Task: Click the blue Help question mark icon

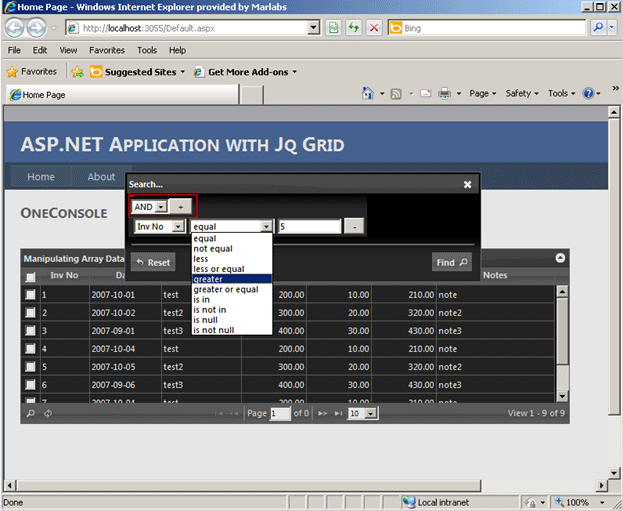Action: (588, 93)
